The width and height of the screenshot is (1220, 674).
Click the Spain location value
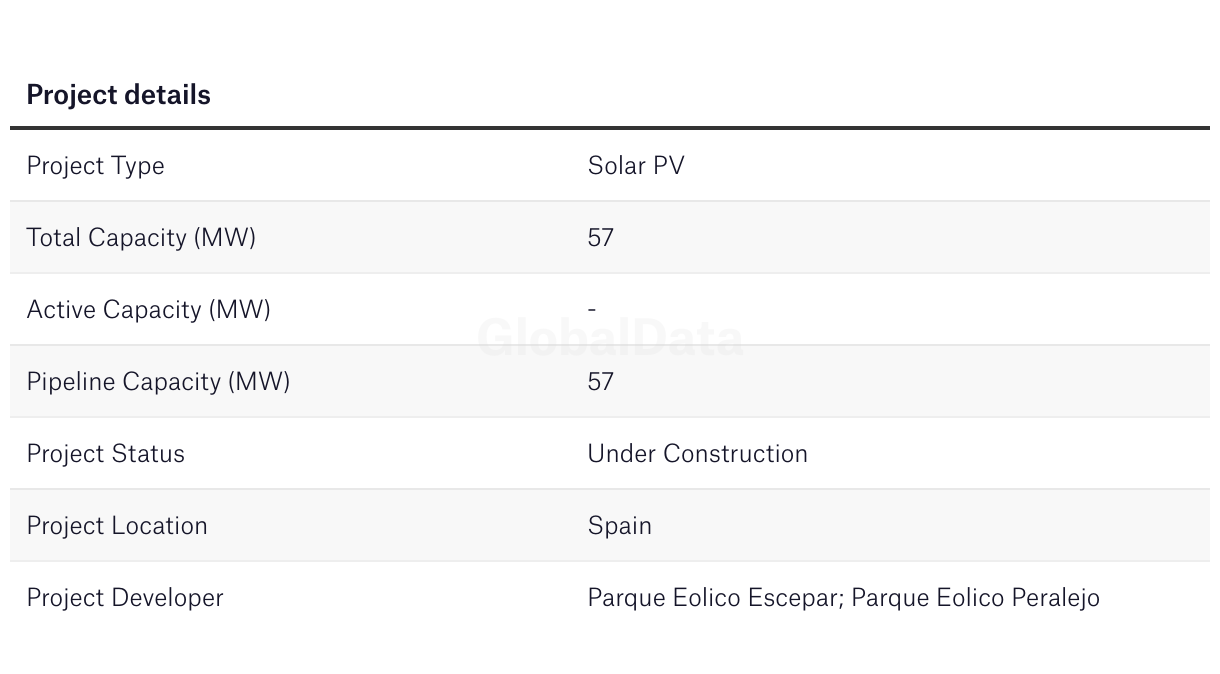click(x=619, y=526)
